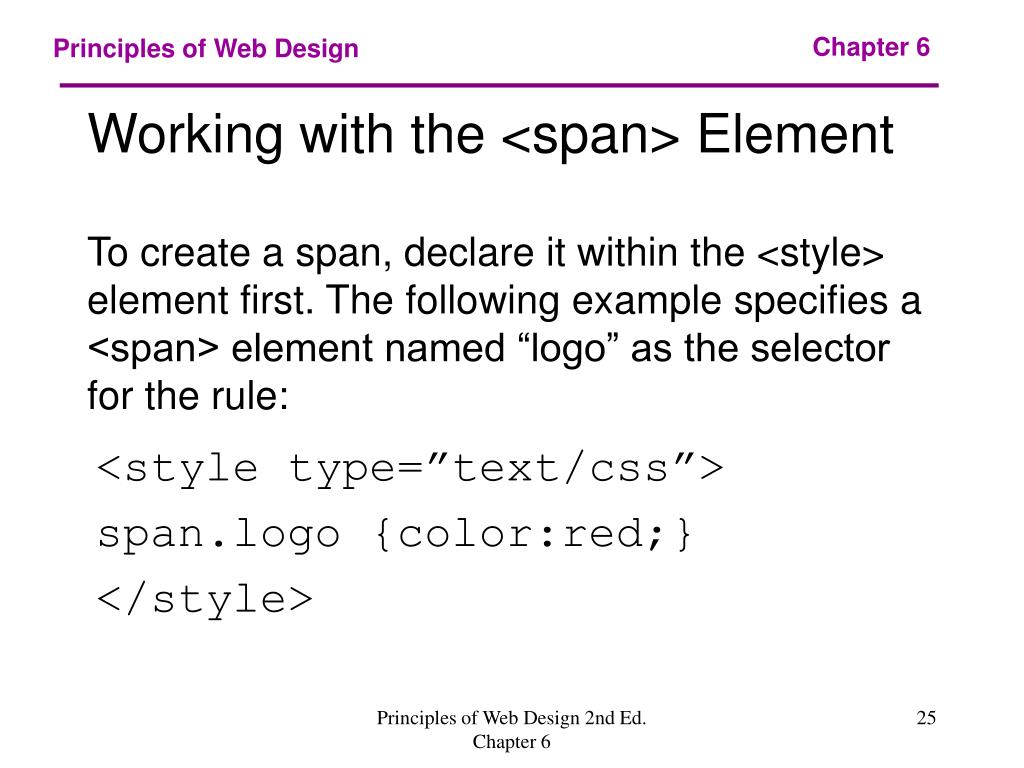The image size is (1024, 768).
Task: Click the line 'element first. The following example specifies a'
Action: point(504,301)
